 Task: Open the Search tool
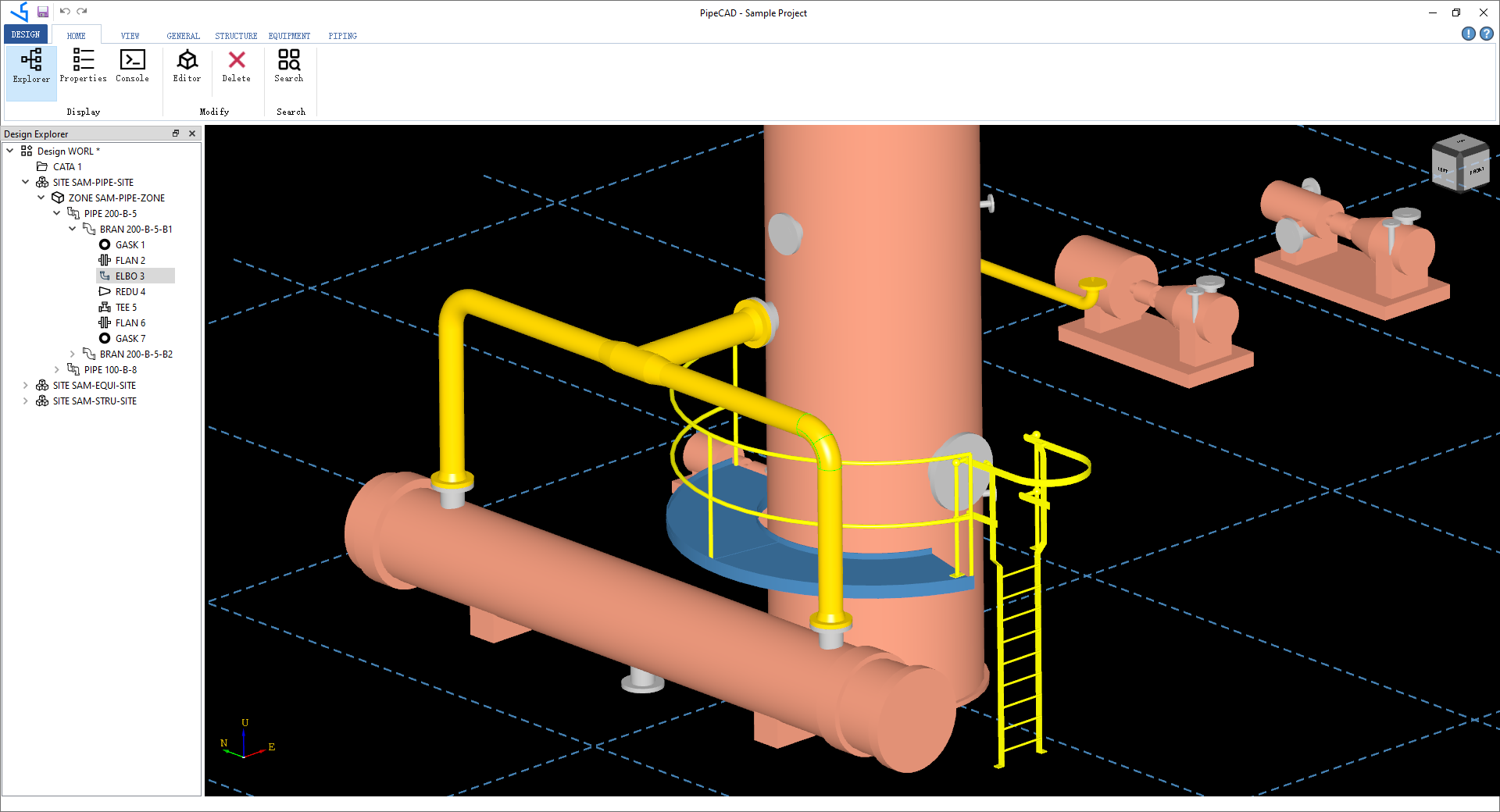[288, 66]
